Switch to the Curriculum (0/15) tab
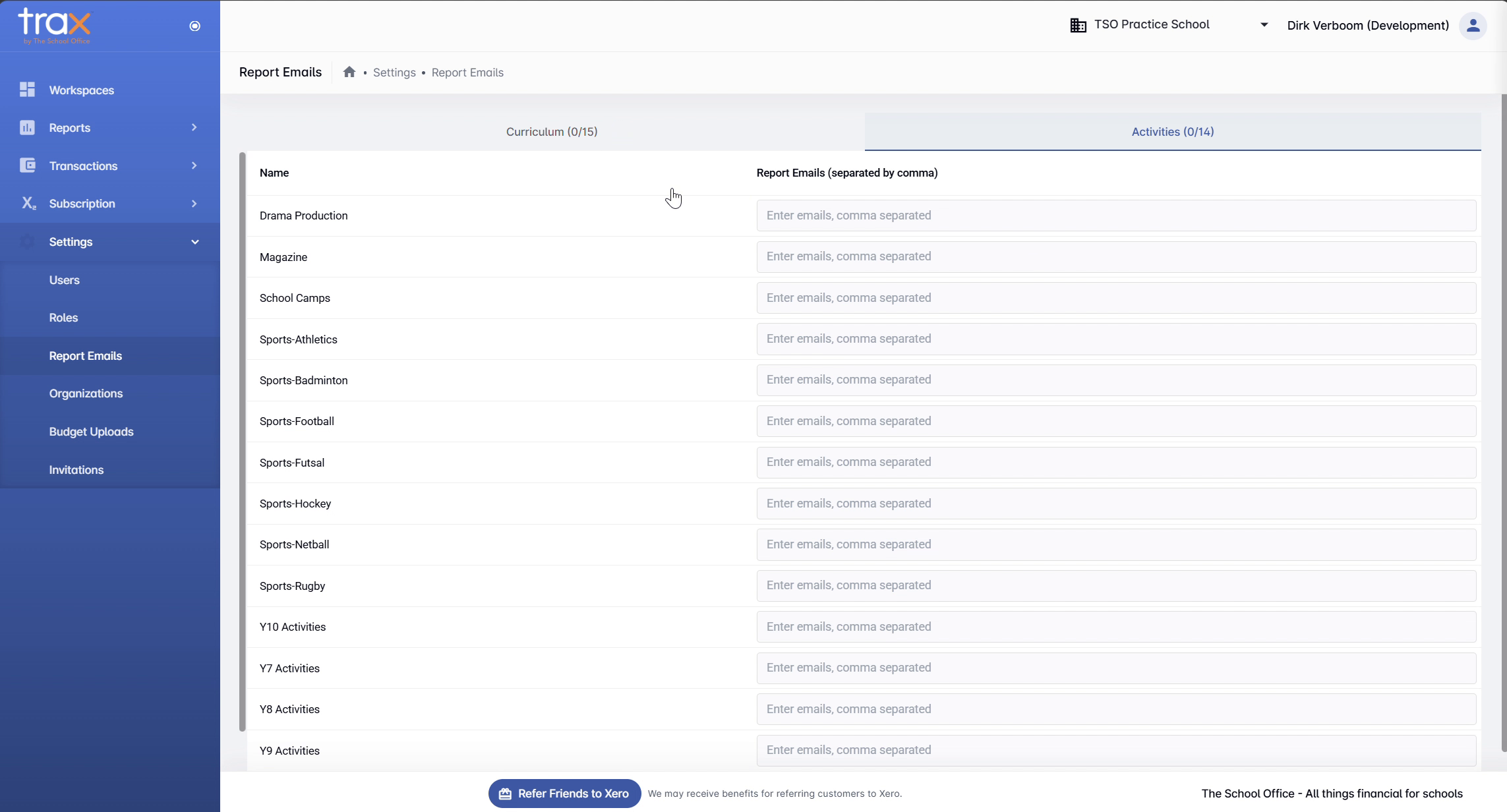 pos(552,132)
